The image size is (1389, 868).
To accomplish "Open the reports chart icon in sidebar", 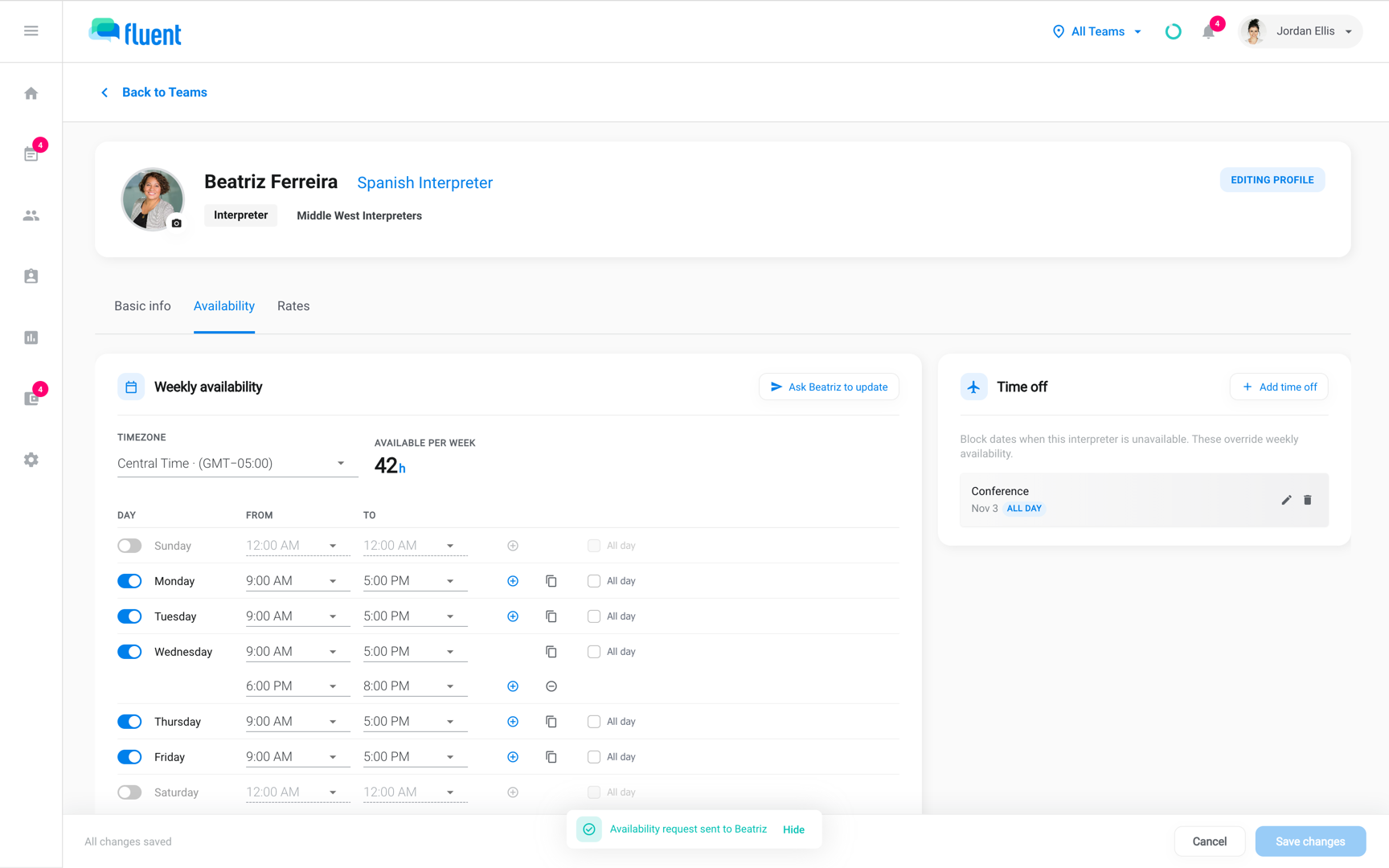I will tap(31, 338).
